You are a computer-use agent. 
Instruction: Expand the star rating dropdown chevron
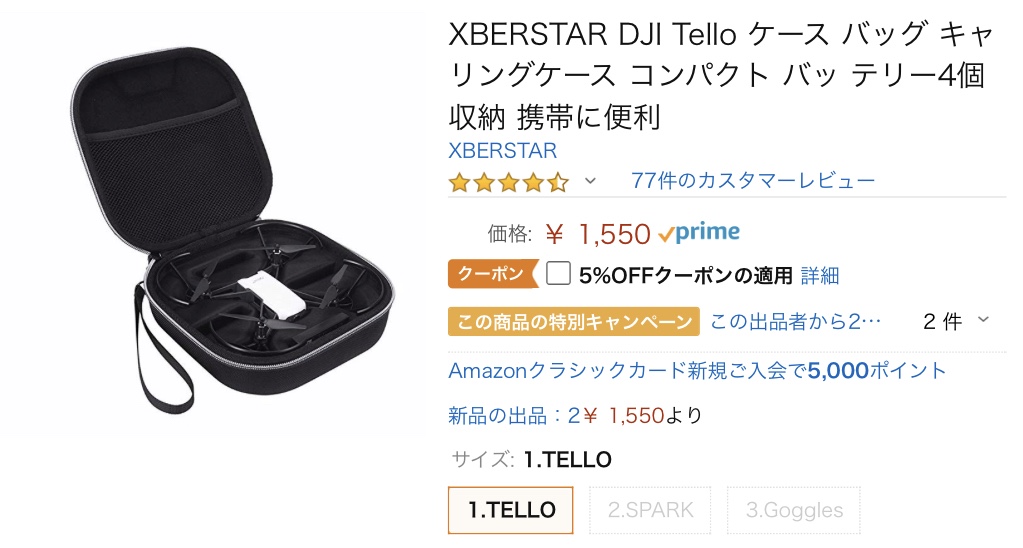[590, 181]
